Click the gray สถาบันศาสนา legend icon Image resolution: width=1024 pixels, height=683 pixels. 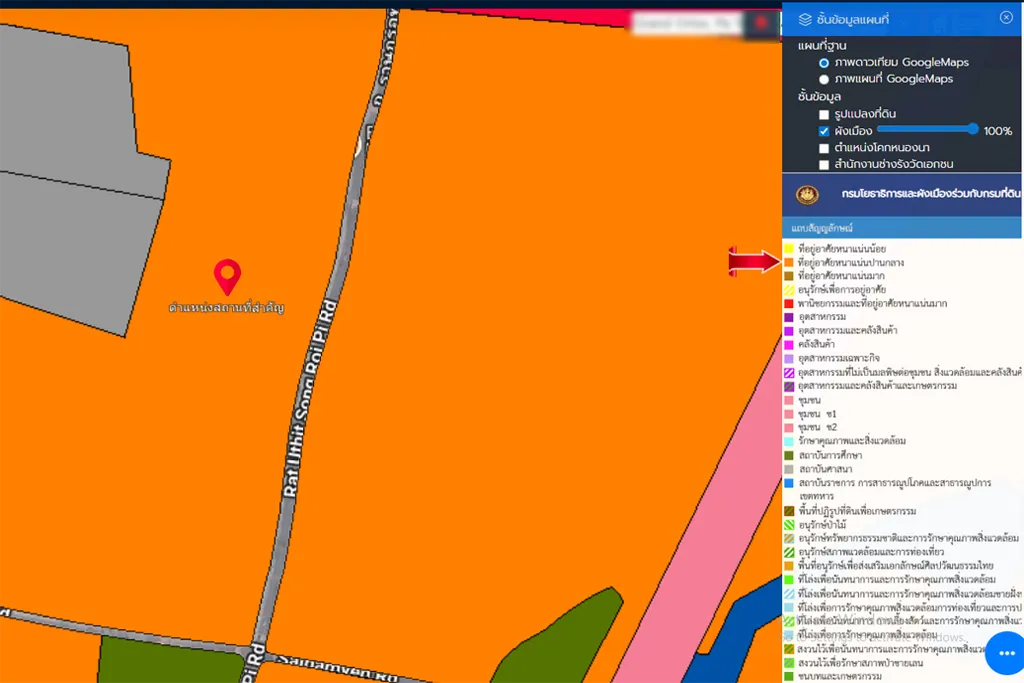(x=789, y=469)
